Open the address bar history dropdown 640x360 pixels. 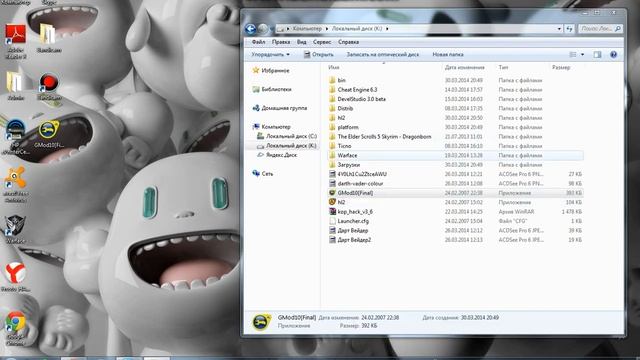[x=559, y=29]
